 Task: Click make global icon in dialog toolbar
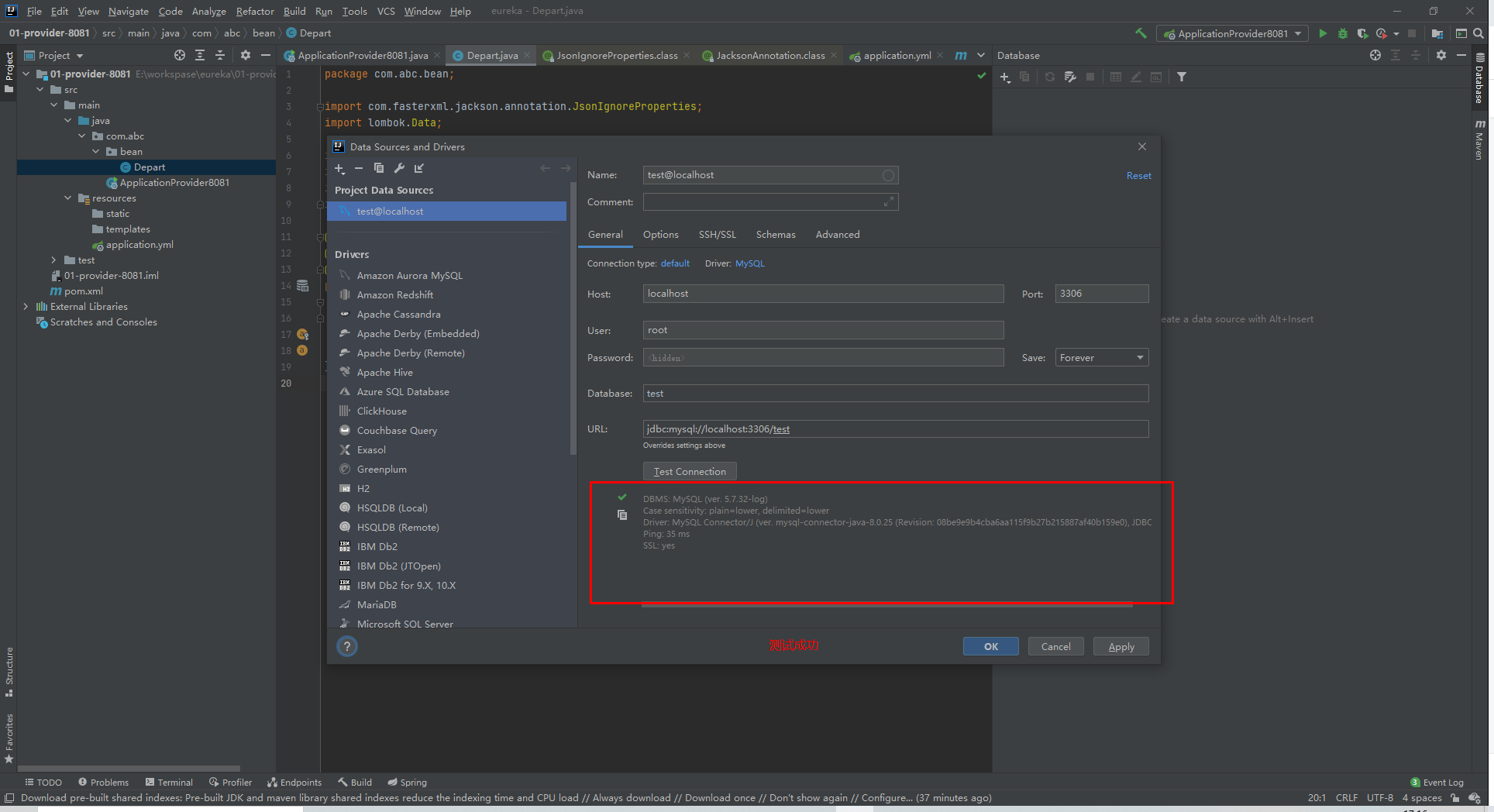pyautogui.click(x=419, y=168)
